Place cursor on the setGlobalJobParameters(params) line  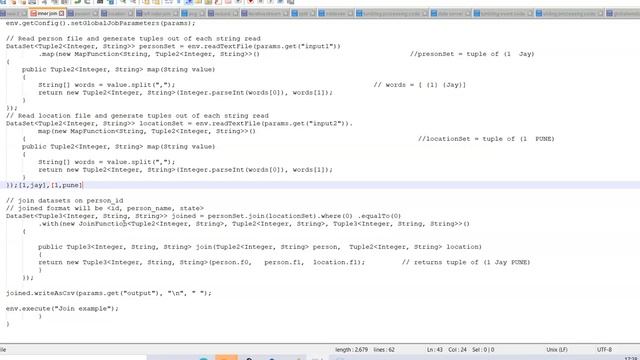[100, 23]
